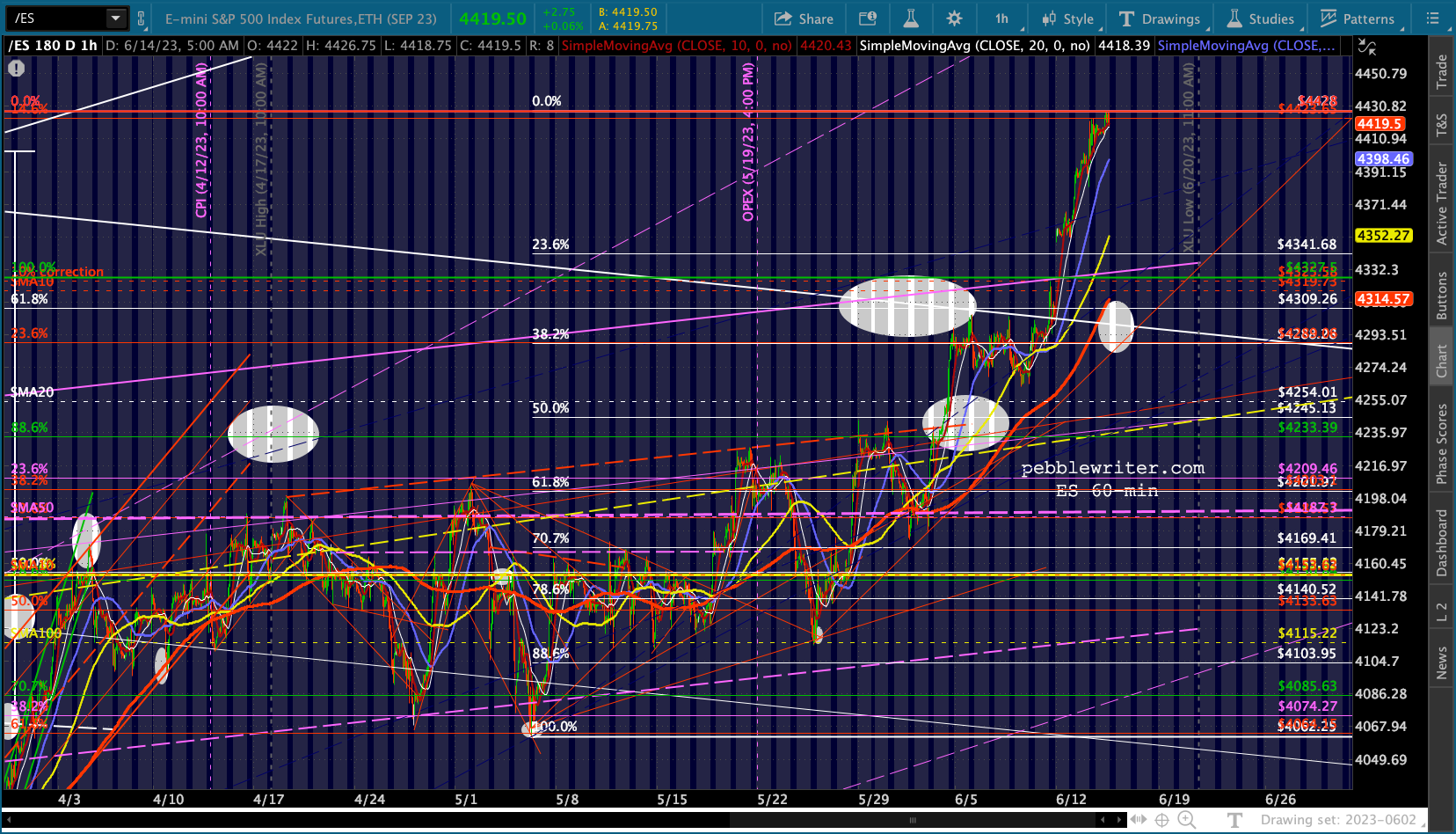Viewport: 1456px width, 834px height.
Task: Open chart settings gear icon
Action: [955, 18]
